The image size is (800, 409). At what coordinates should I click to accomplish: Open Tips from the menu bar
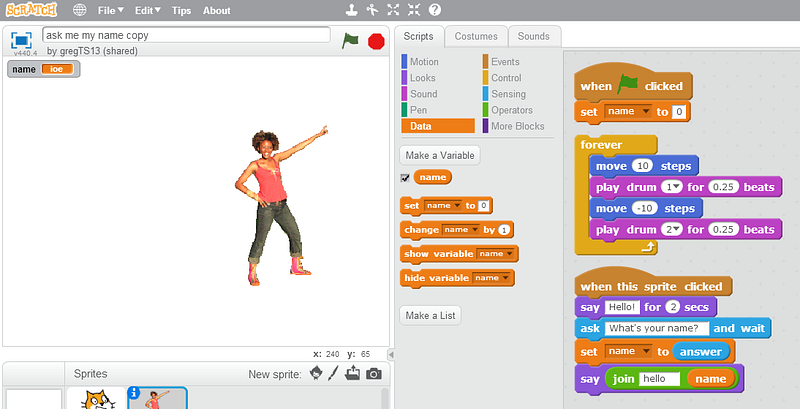click(x=181, y=10)
